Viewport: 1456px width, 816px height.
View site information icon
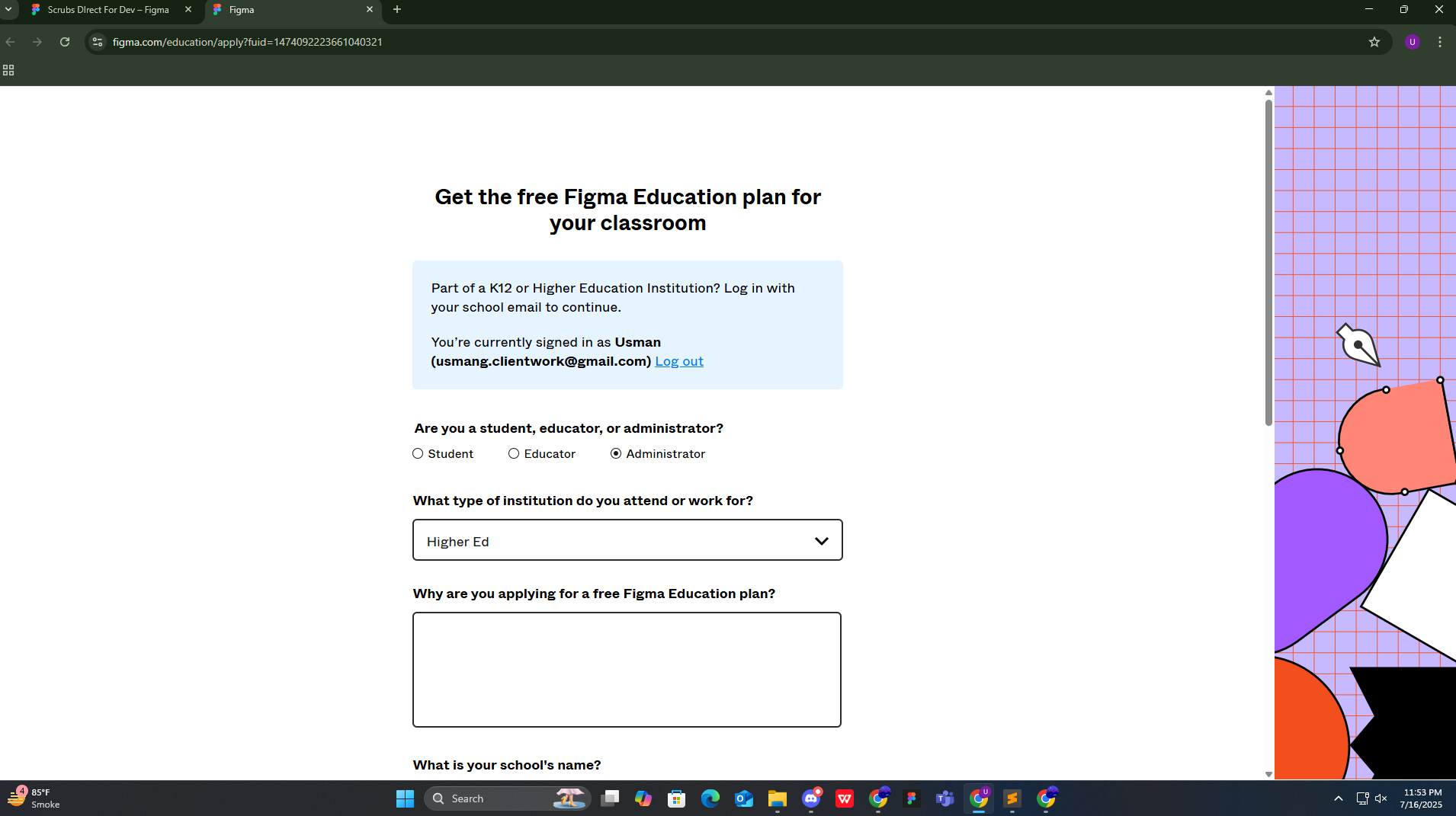[97, 42]
